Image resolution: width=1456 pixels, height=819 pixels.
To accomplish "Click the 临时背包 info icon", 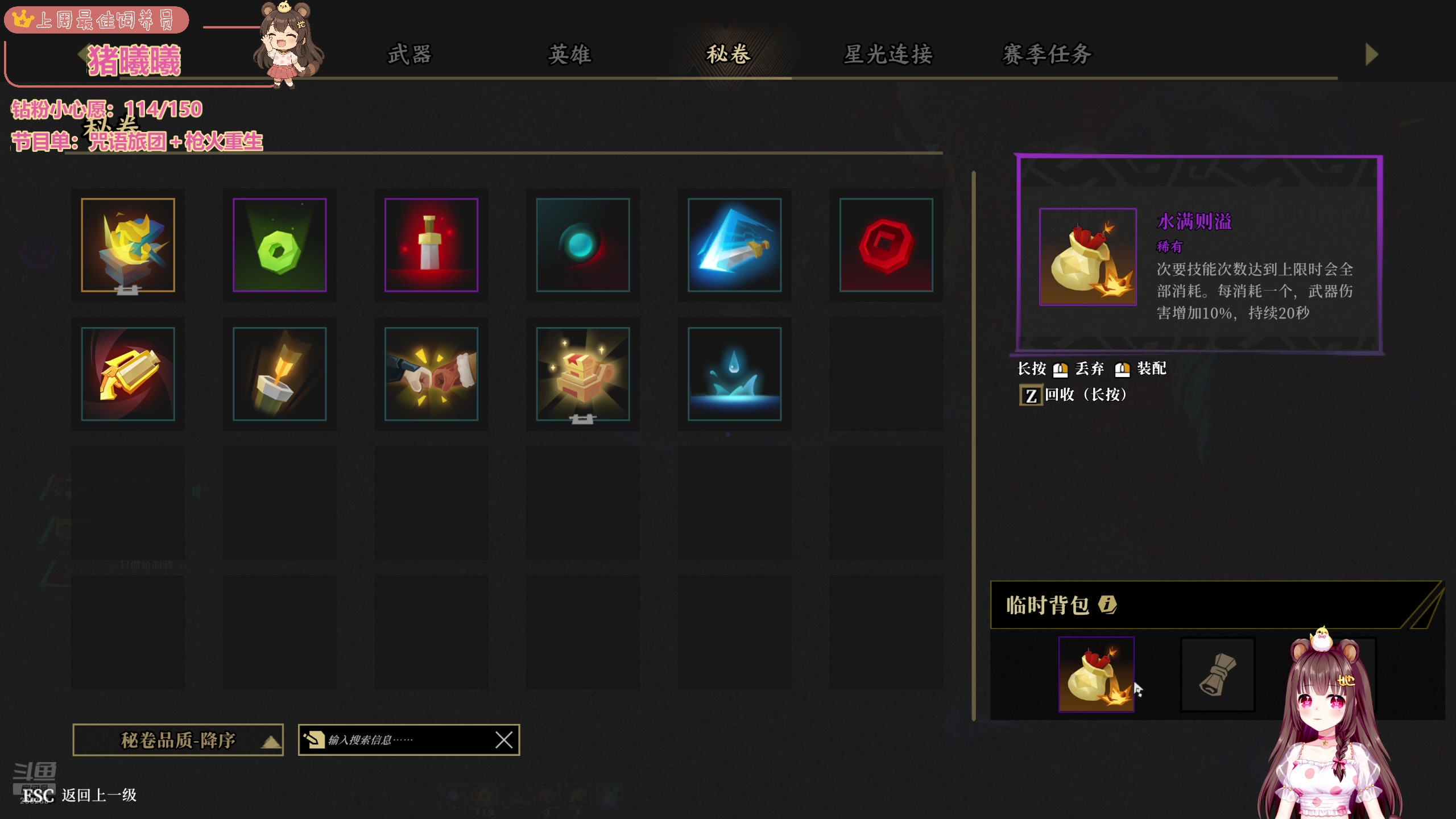I will pyautogui.click(x=1107, y=605).
